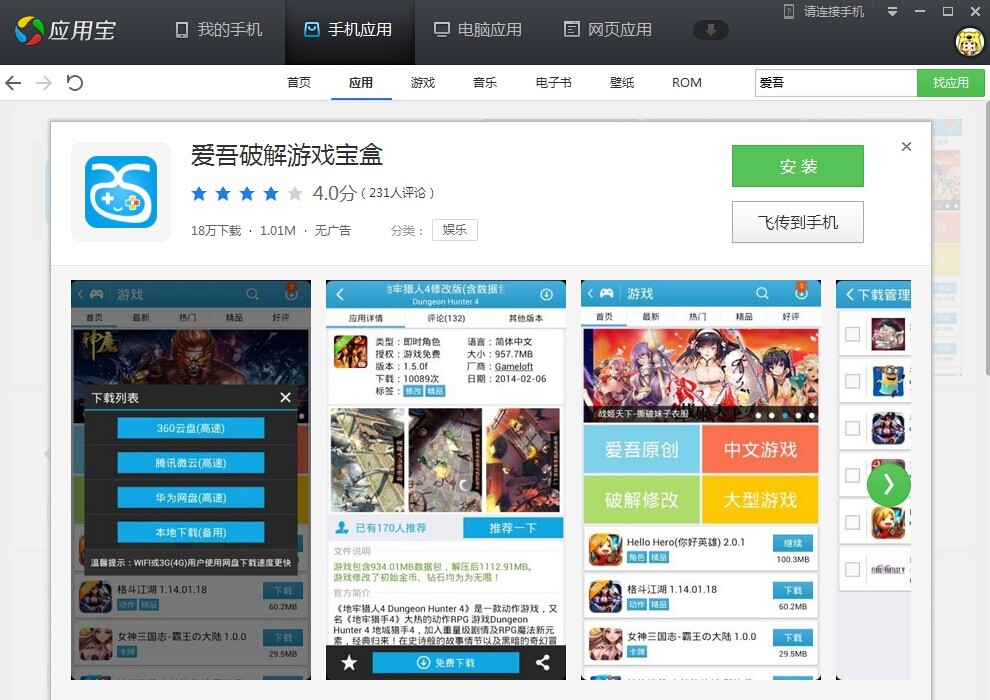Open third screenshot with 爱吾原创 tiles
This screenshot has height=700, width=990.
(x=701, y=480)
